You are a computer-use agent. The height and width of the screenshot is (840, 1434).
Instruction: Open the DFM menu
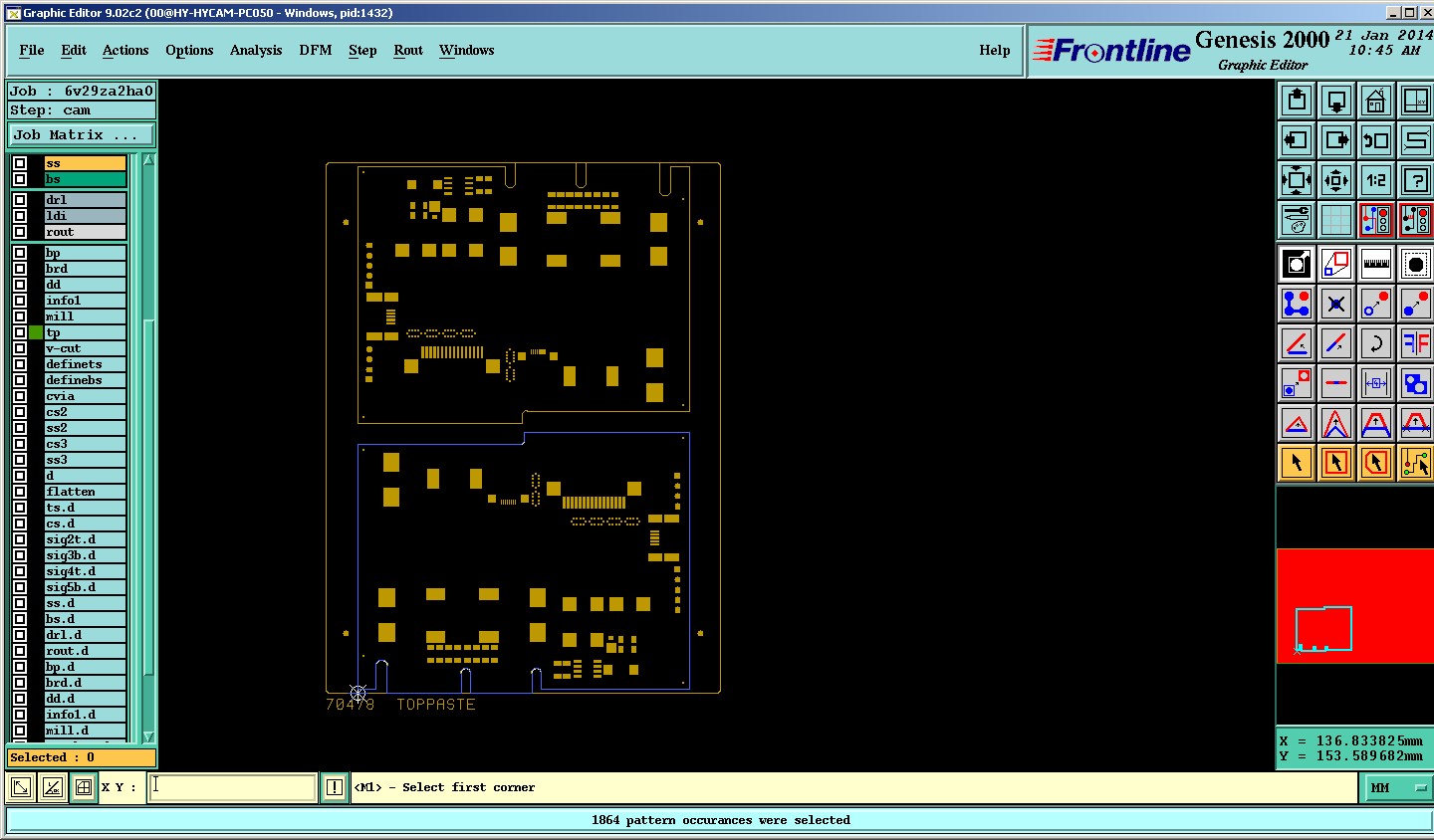pyautogui.click(x=316, y=50)
